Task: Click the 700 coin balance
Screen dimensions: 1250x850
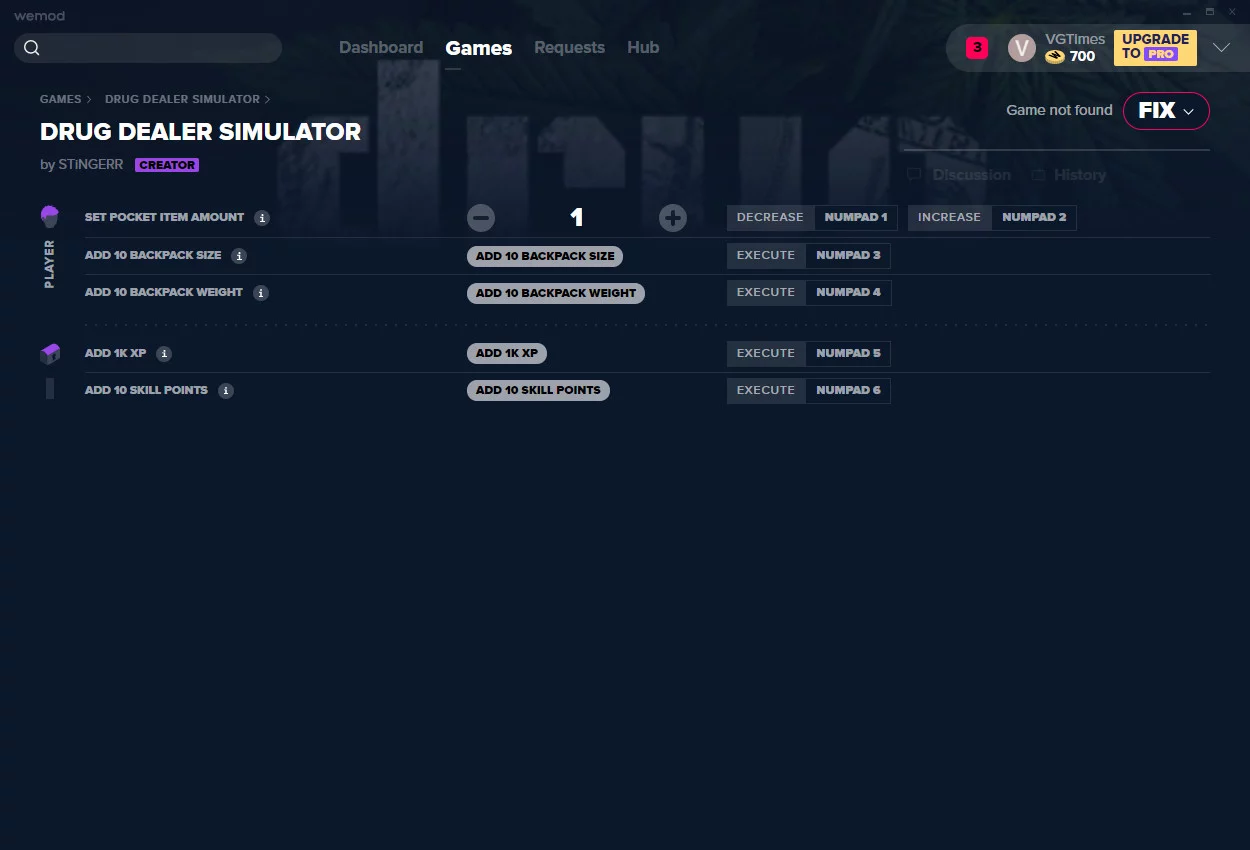Action: [1083, 57]
